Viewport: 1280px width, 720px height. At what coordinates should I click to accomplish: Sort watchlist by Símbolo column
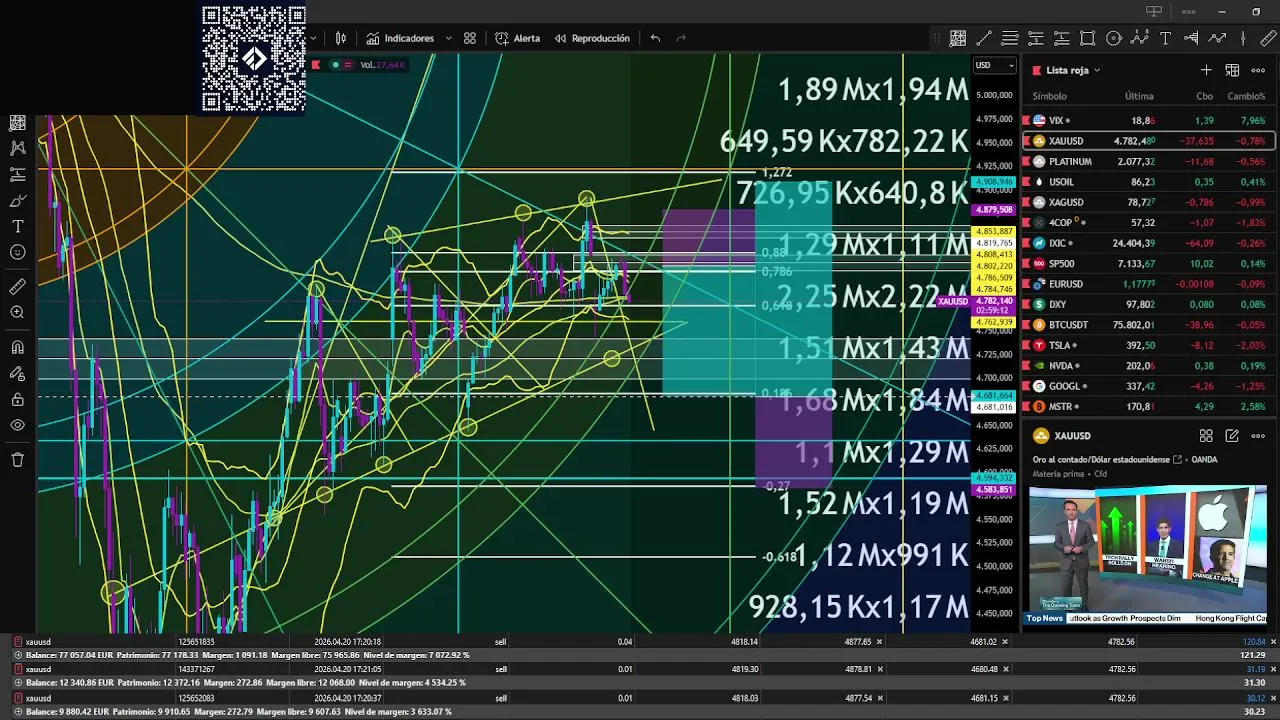(1049, 96)
